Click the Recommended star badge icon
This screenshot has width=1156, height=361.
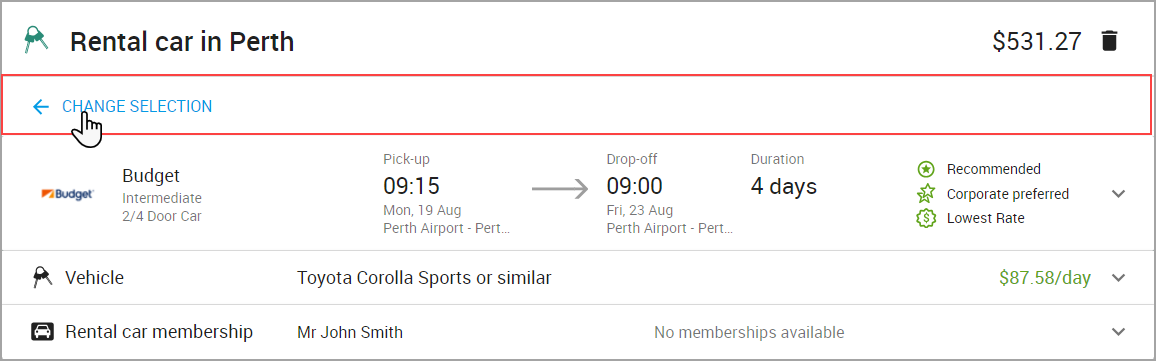[x=926, y=169]
